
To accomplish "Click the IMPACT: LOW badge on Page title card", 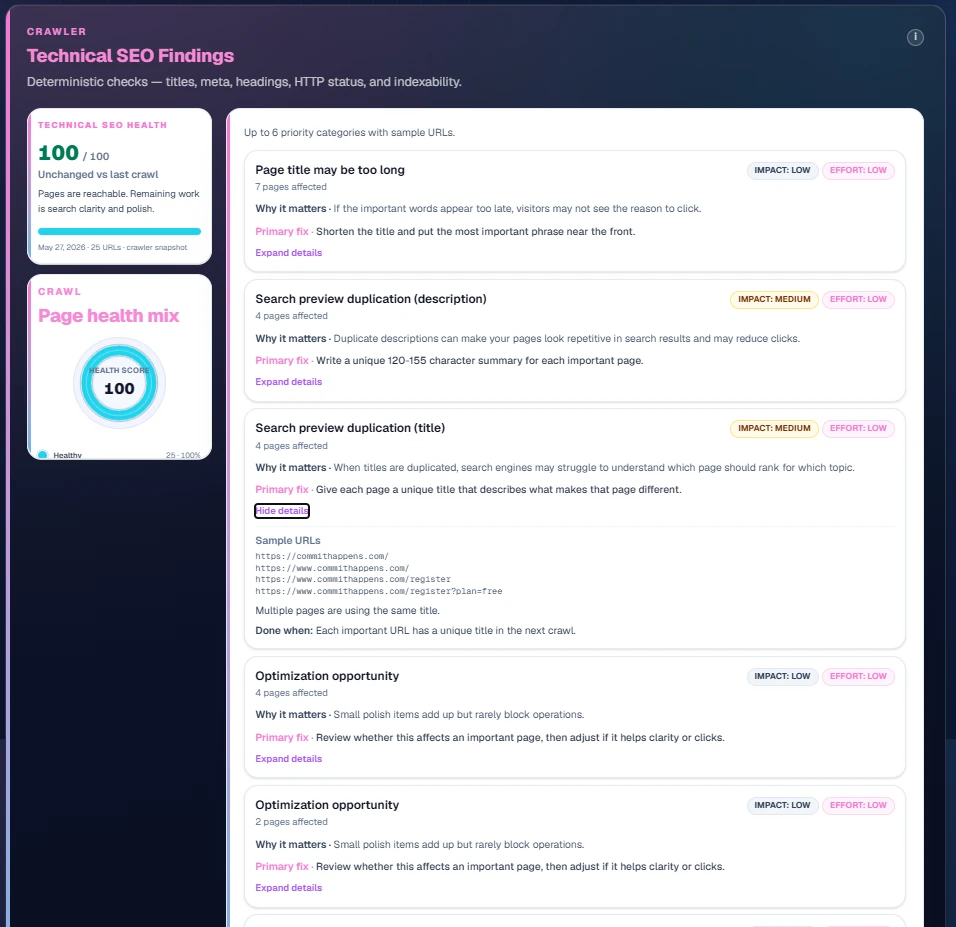I will click(x=782, y=170).
